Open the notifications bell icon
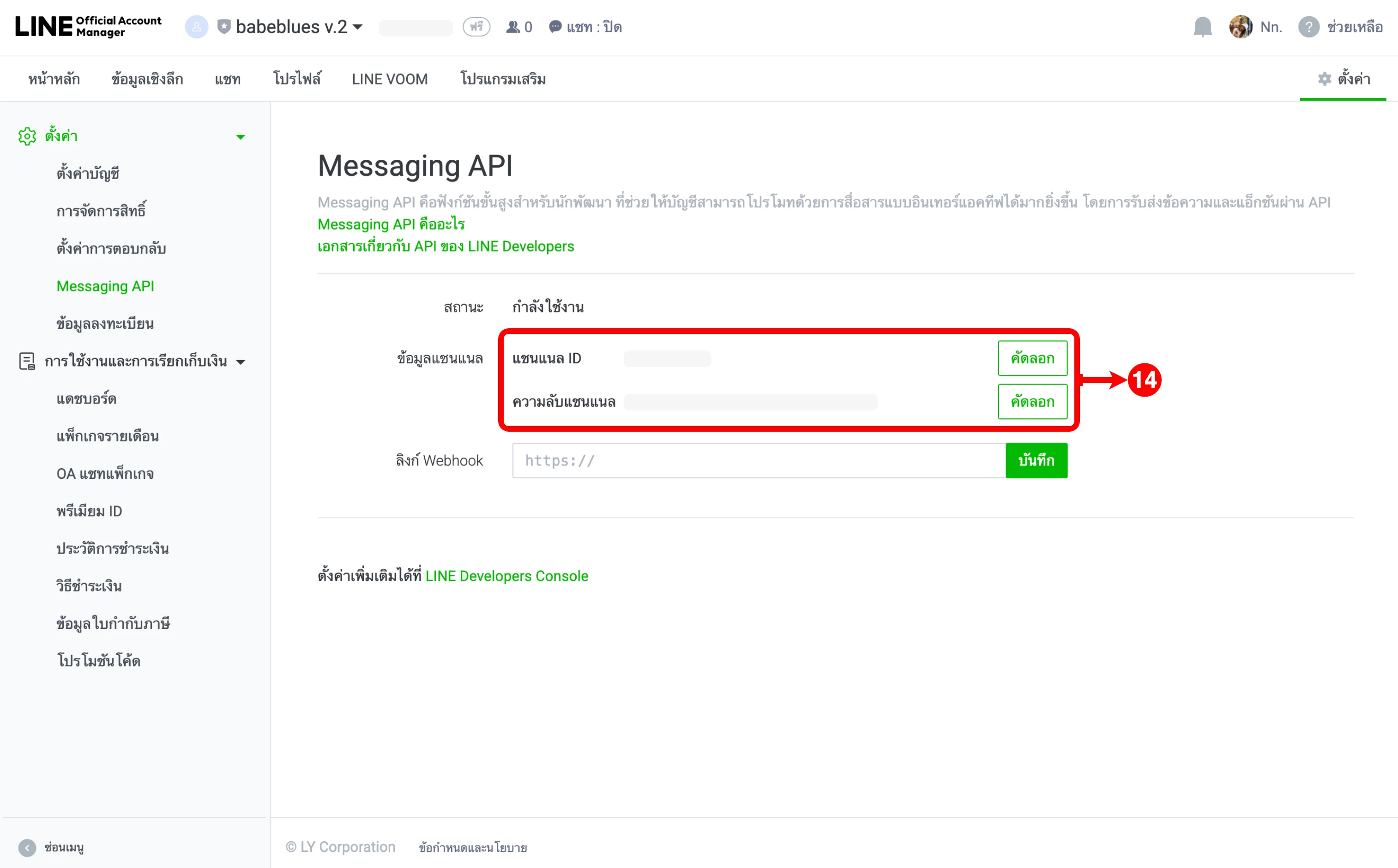Viewport: 1398px width, 868px height. [1202, 27]
